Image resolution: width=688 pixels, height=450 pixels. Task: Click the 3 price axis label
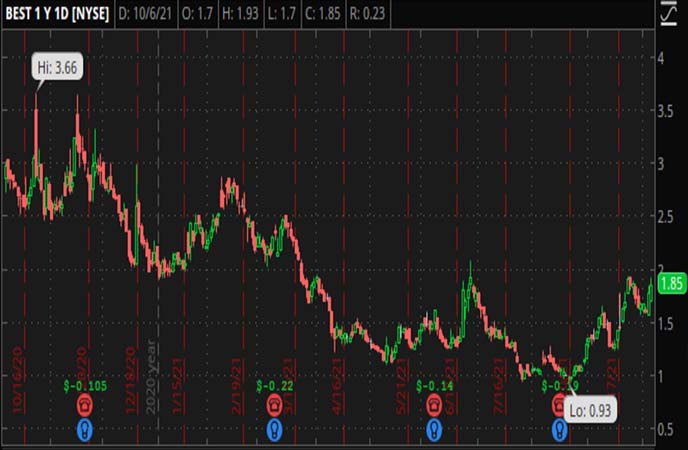pyautogui.click(x=661, y=164)
